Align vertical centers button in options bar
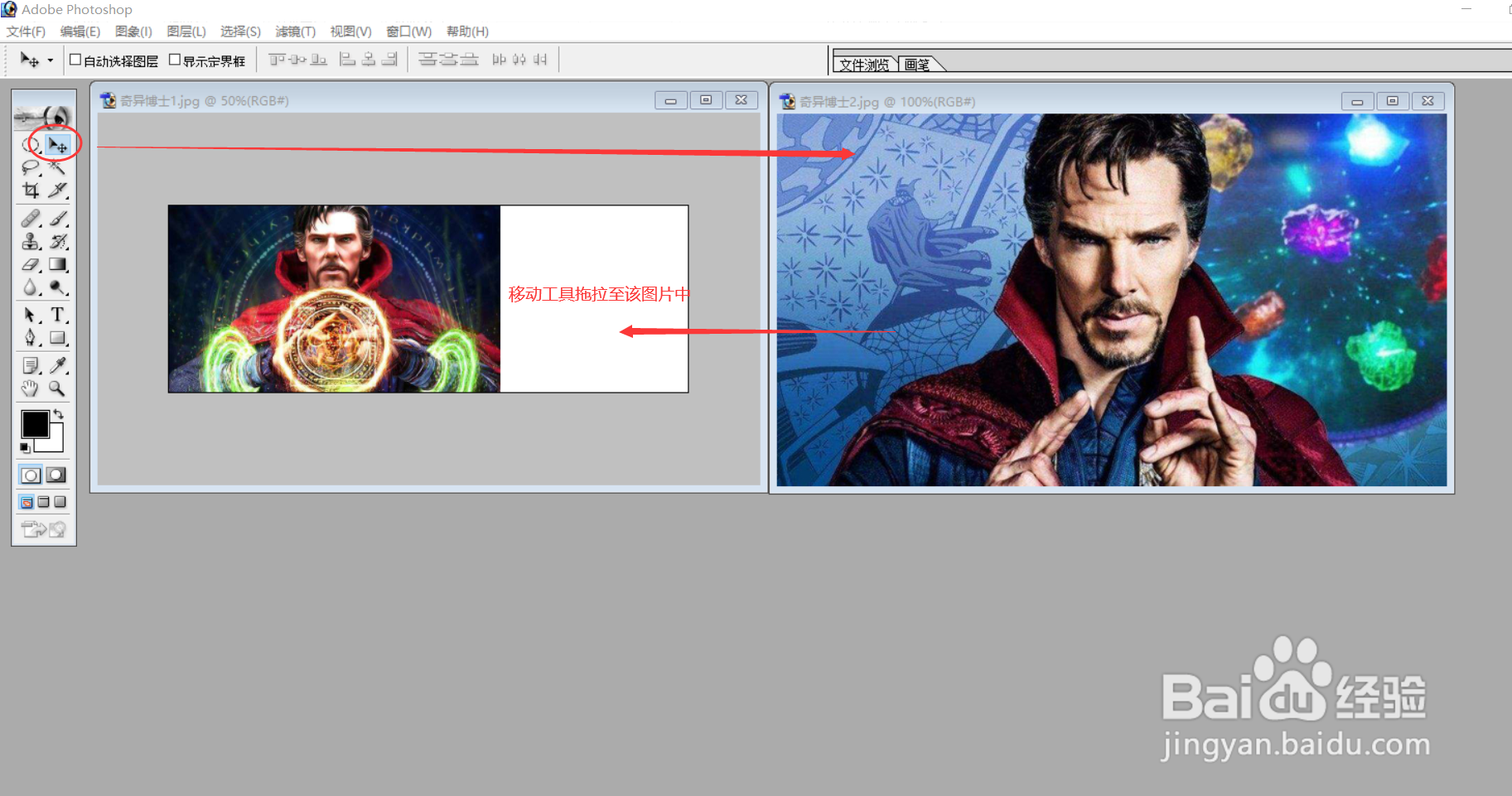The image size is (1512, 796). coord(298,60)
